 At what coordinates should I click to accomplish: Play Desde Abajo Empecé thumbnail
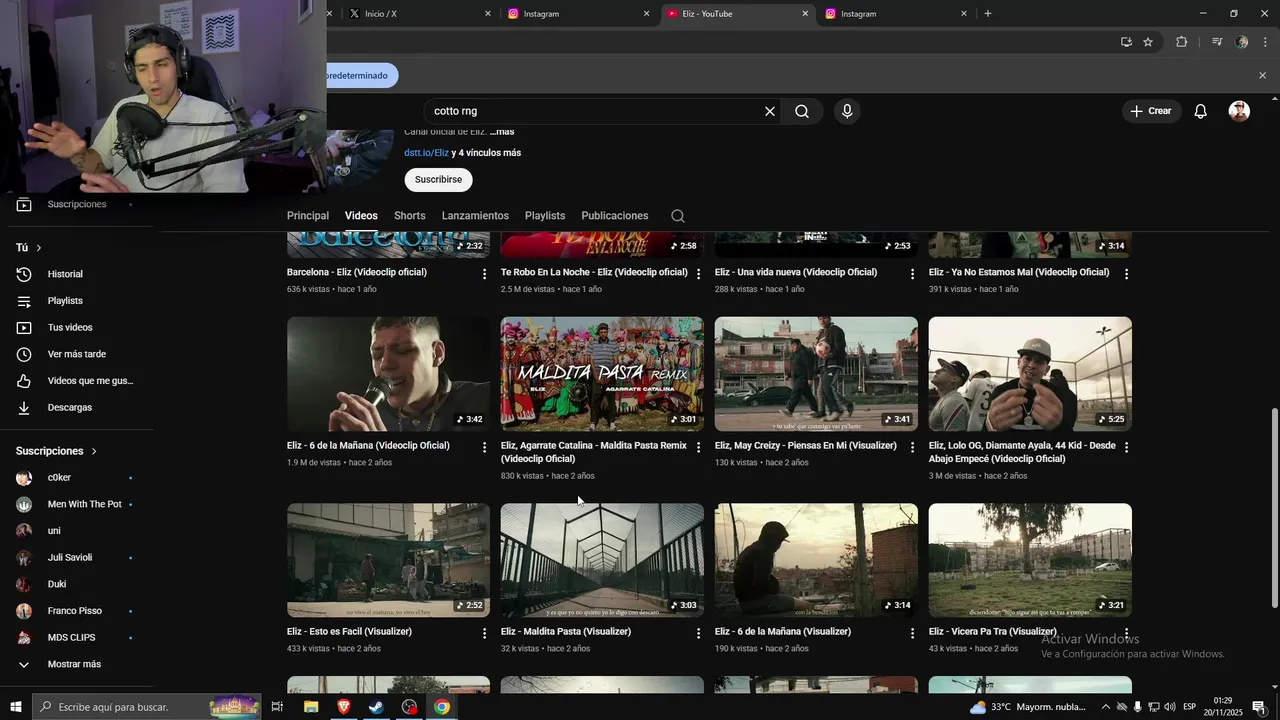1030,374
